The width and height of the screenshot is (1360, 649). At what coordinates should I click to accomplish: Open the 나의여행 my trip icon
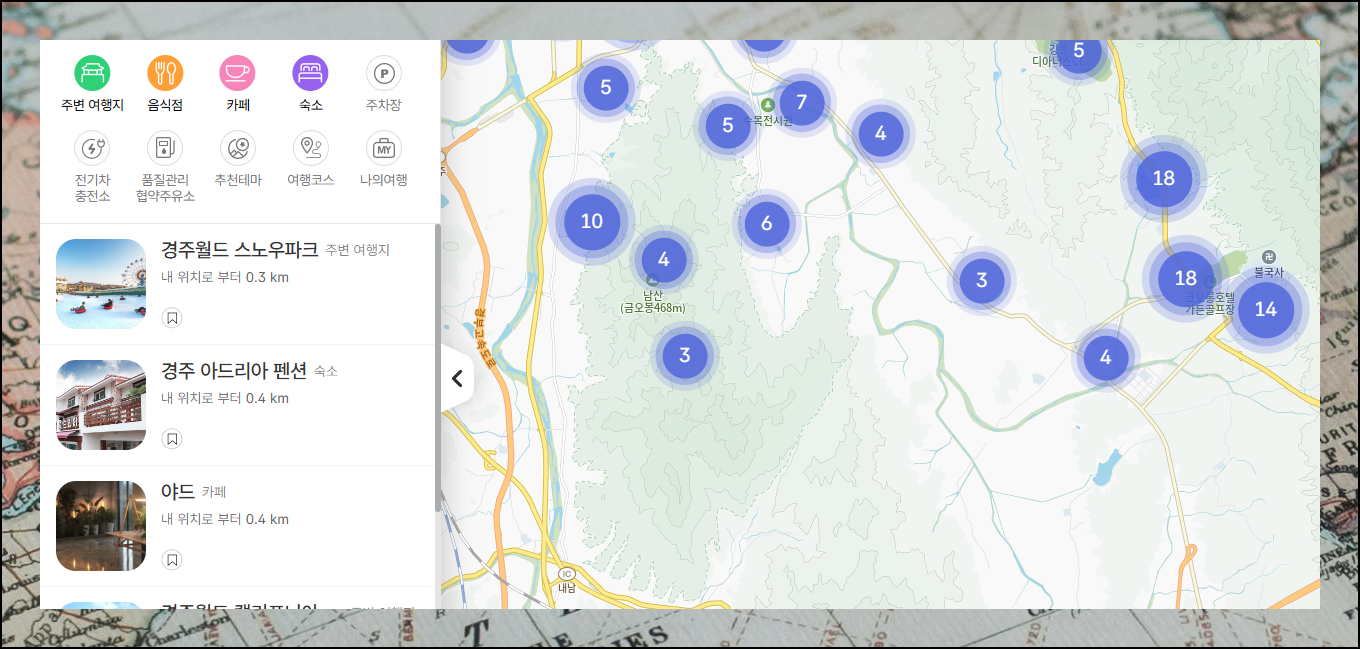[383, 148]
